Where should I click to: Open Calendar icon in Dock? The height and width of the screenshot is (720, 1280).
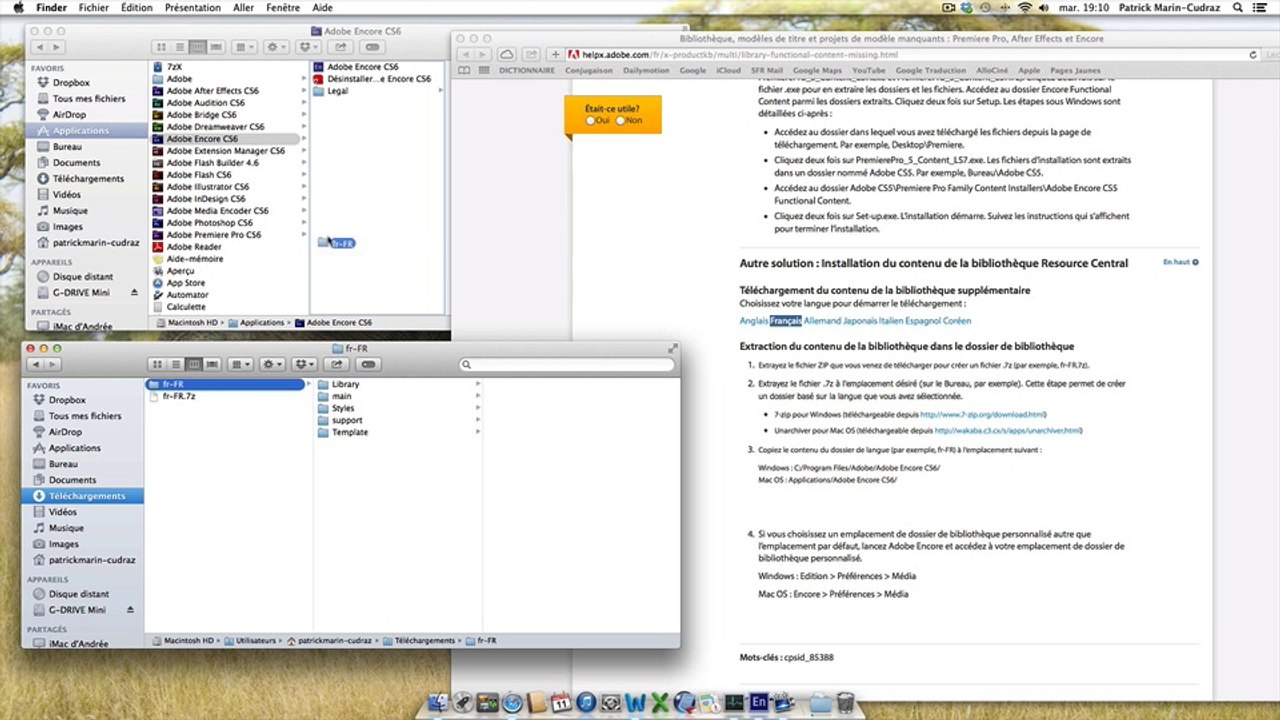coord(561,704)
